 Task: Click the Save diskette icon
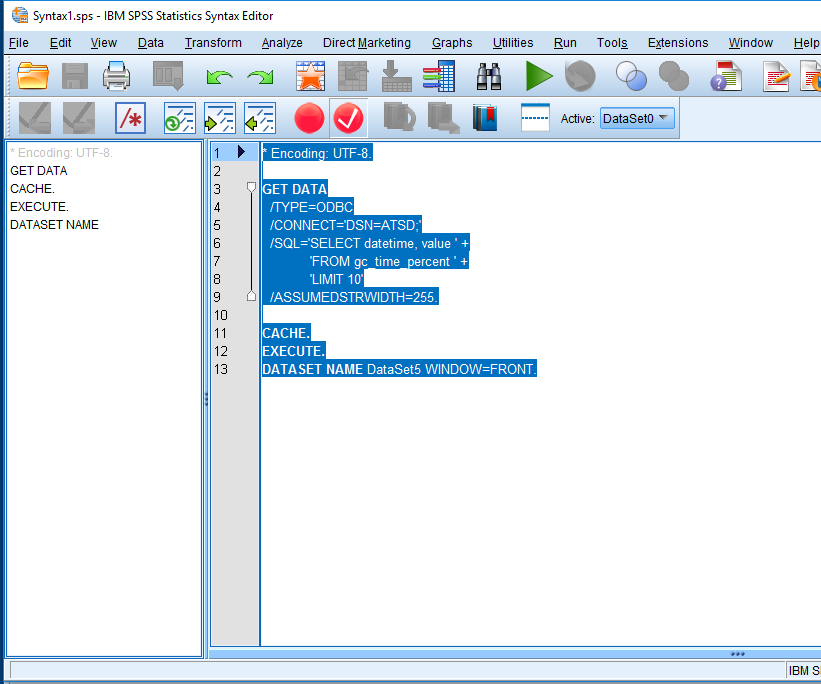coord(75,76)
